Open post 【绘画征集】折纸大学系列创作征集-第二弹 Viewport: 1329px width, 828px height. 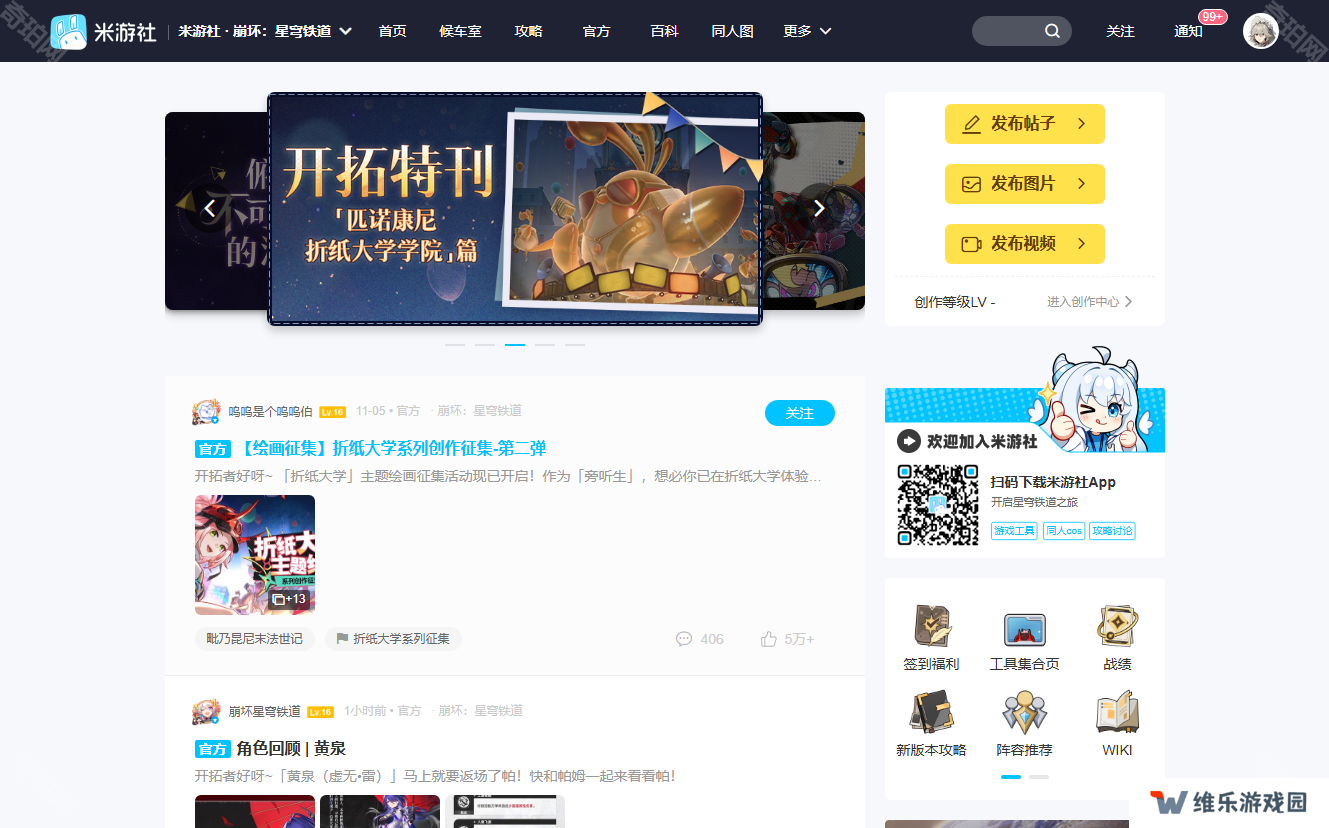coord(392,448)
